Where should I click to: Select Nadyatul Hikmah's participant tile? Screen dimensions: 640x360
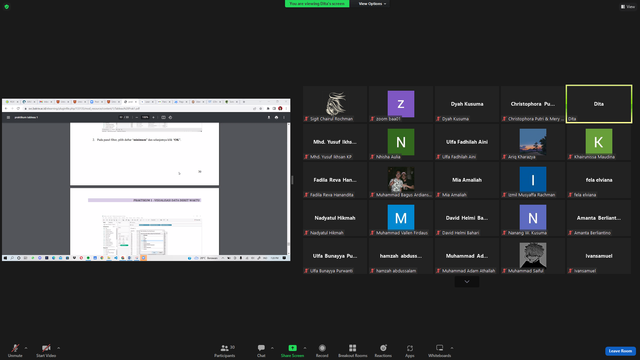pyautogui.click(x=335, y=218)
